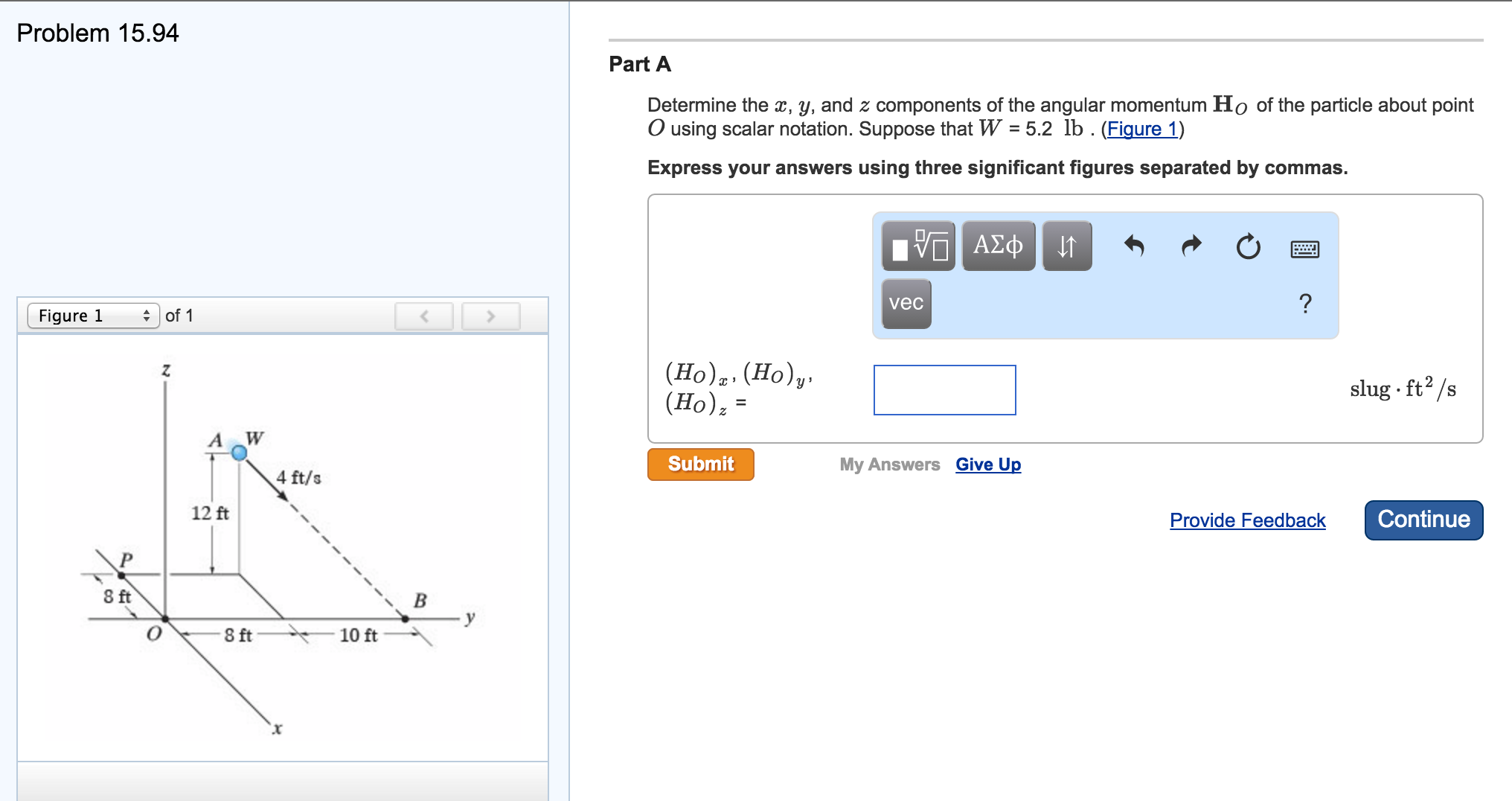
Task: Open My Answers
Action: [x=889, y=465]
